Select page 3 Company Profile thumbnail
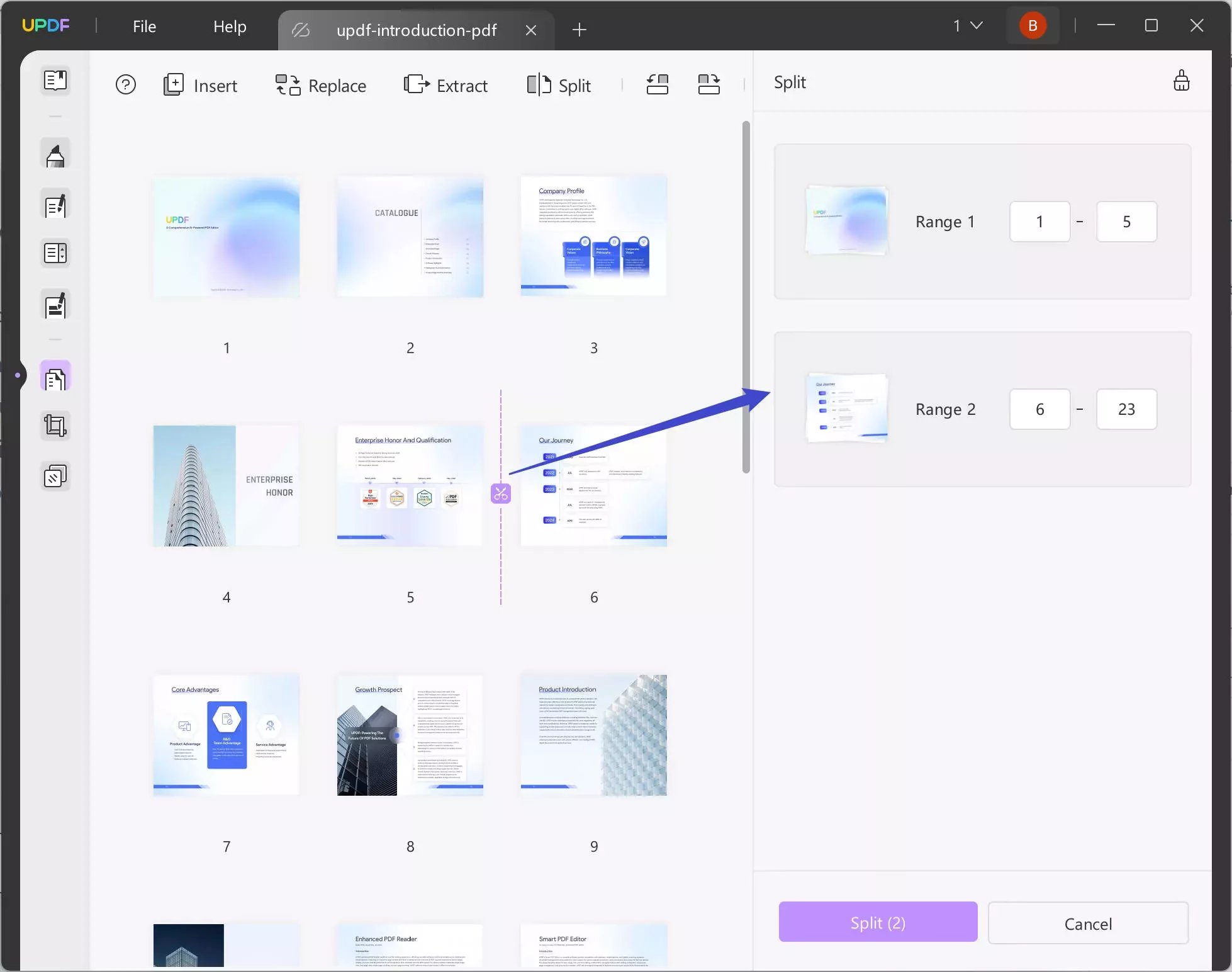This screenshot has height=972, width=1232. 594,237
